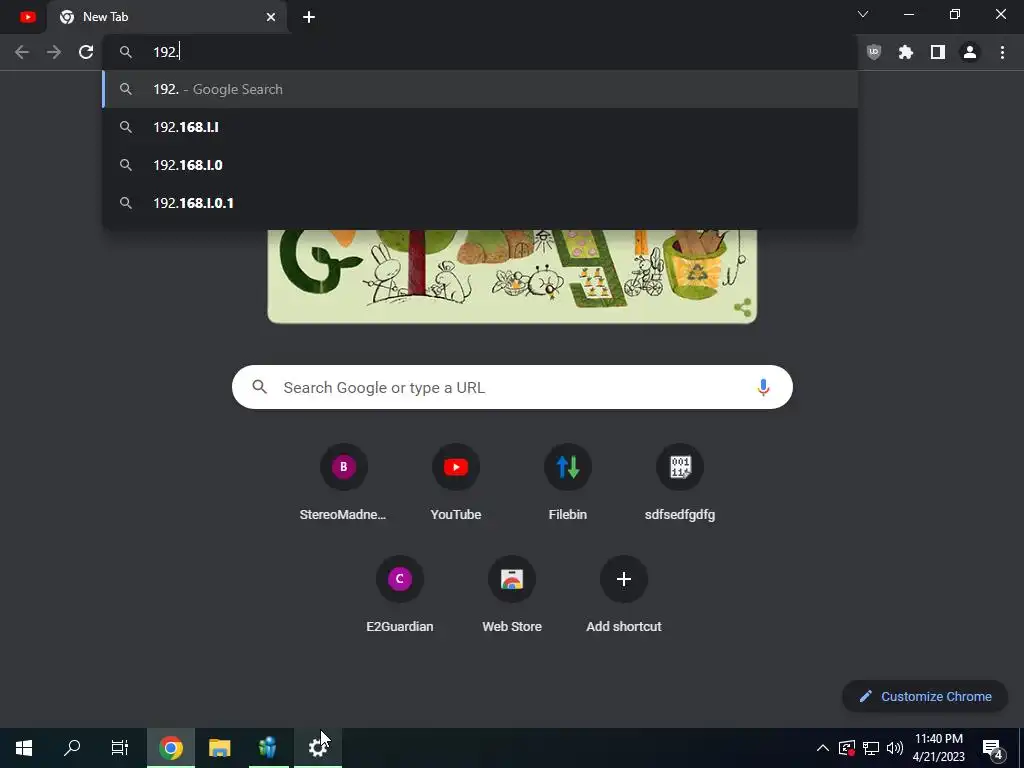Restore down the Chrome window
Screen dimensions: 1024x768
coord(955,14)
